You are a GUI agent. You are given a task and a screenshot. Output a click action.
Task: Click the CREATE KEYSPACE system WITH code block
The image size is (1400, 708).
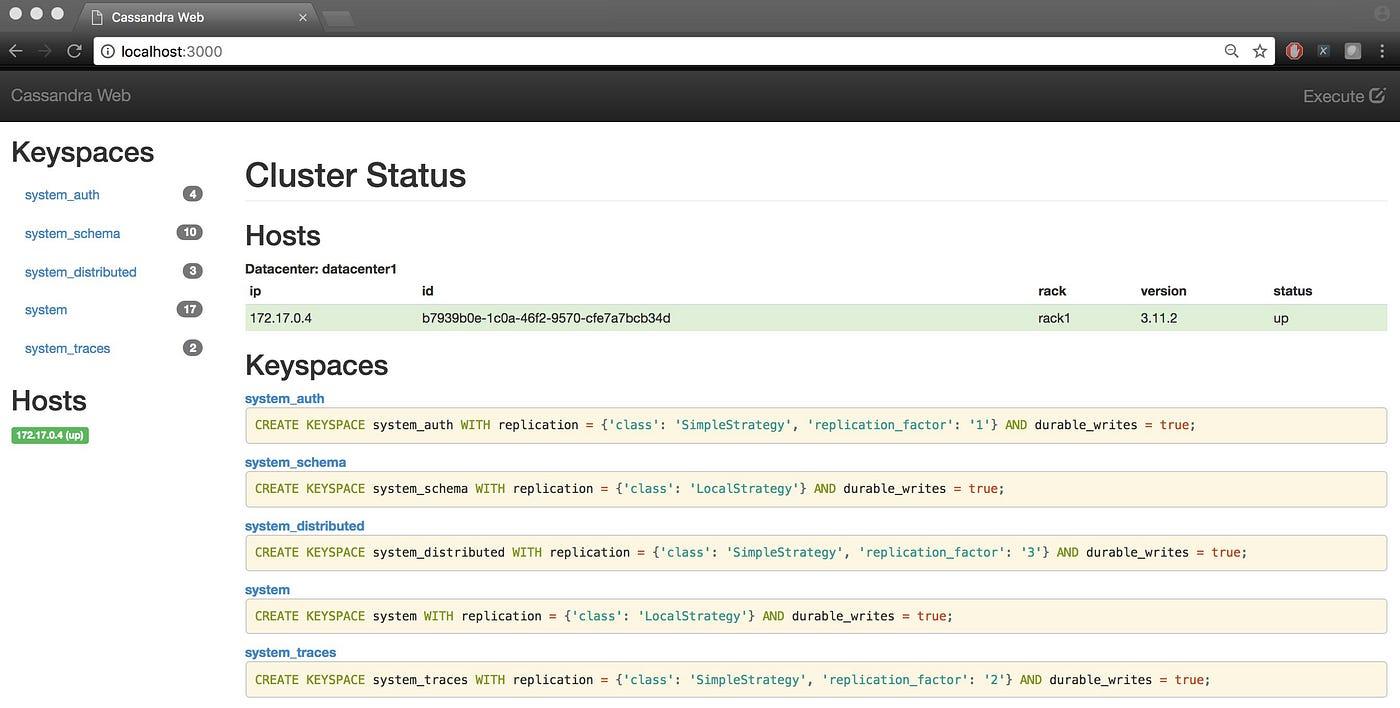click(x=816, y=616)
